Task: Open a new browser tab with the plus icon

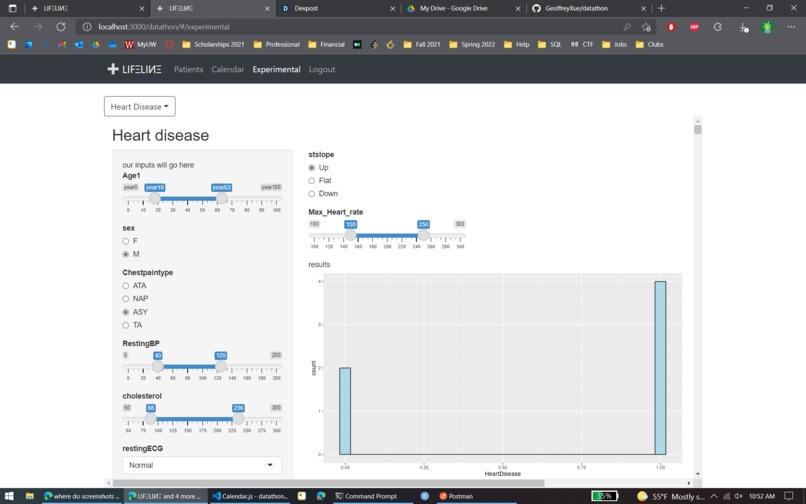Action: tap(661, 8)
